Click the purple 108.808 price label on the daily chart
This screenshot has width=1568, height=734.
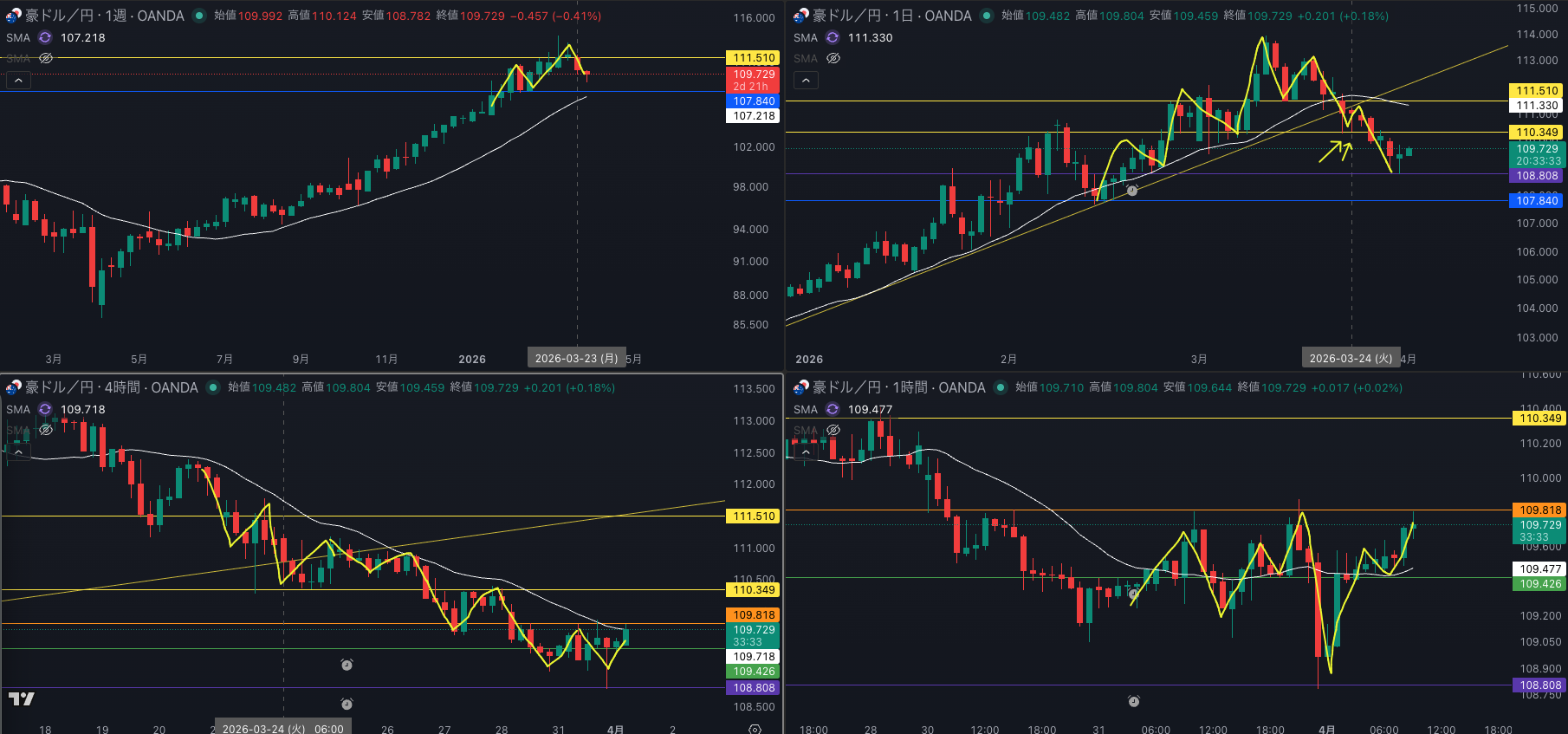[1537, 176]
